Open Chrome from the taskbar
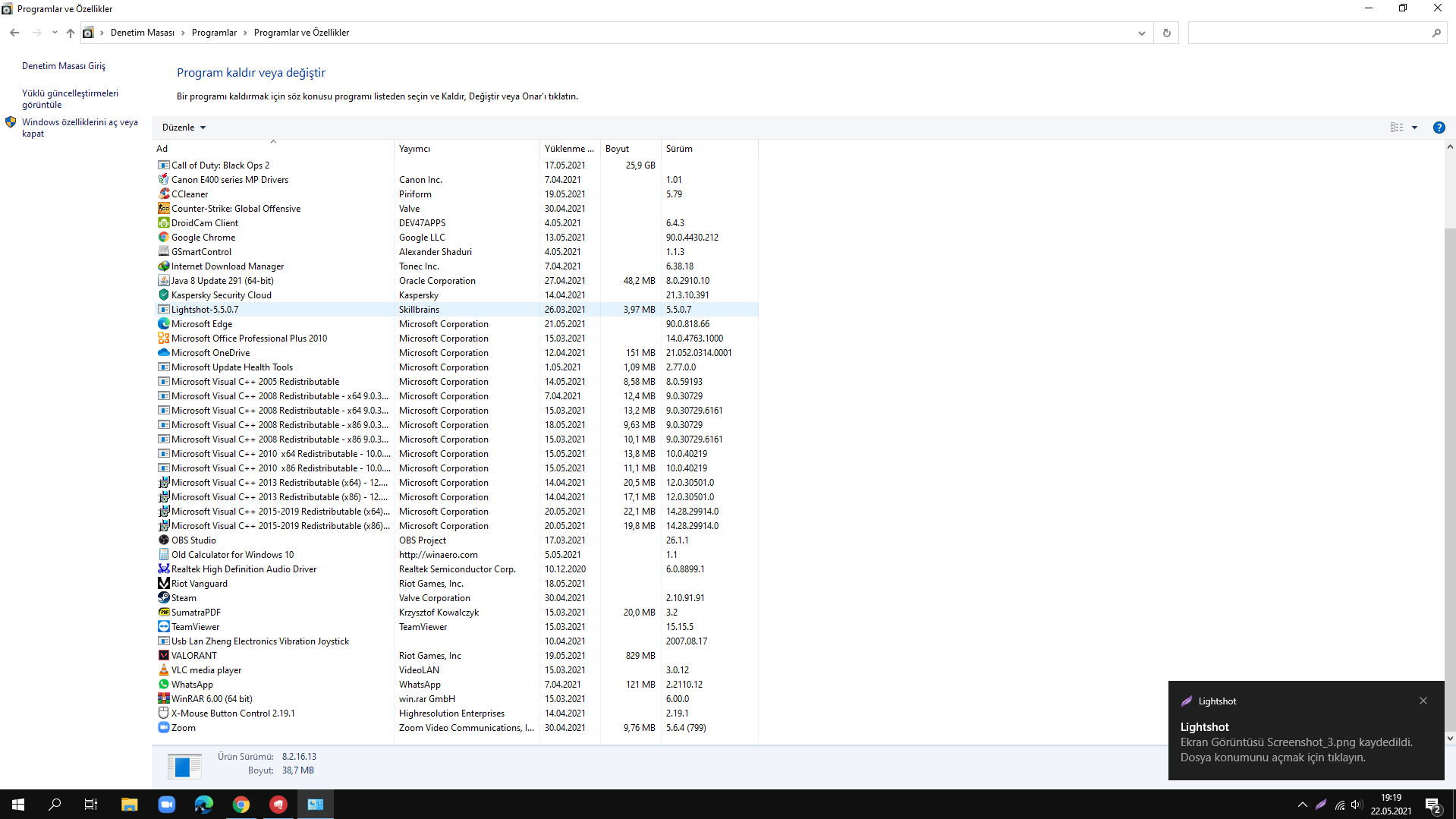This screenshot has height=819, width=1456. click(x=241, y=805)
